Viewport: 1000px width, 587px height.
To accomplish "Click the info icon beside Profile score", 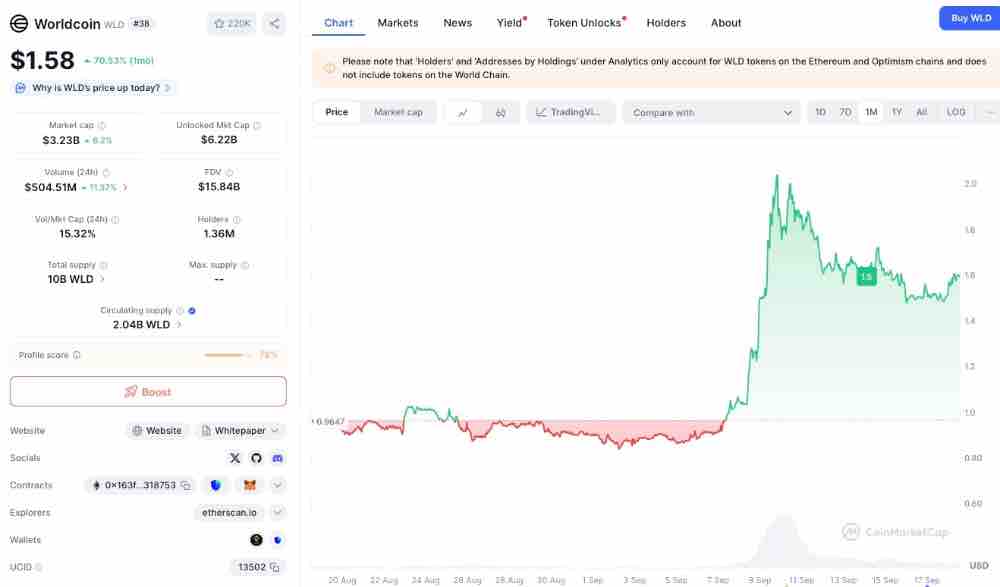I will click(77, 355).
